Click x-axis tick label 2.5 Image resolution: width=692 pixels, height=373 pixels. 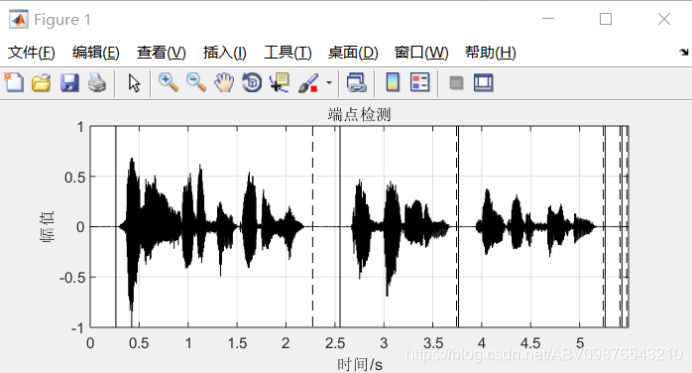coord(335,343)
